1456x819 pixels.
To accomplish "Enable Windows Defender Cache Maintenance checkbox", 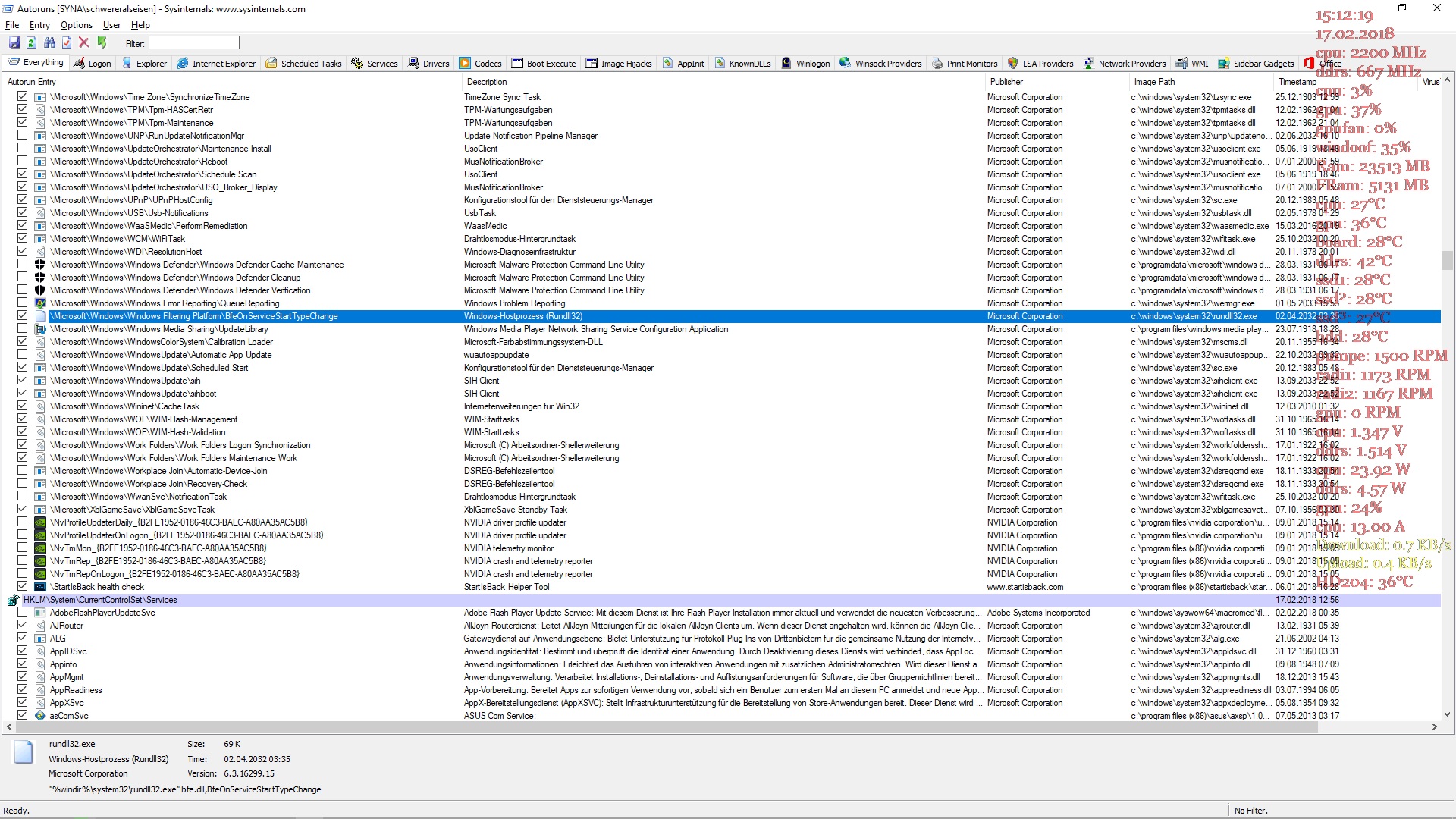I will tap(22, 264).
